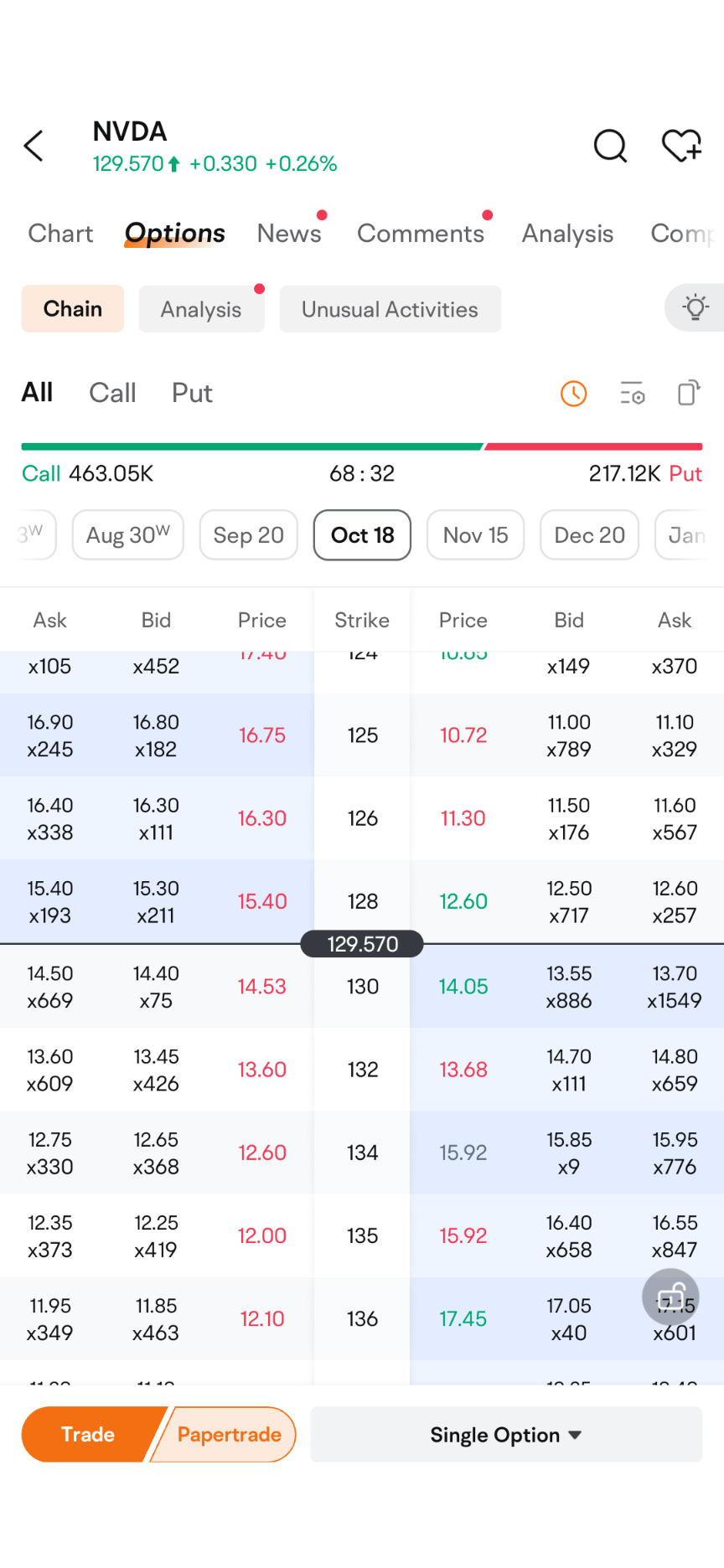The width and height of the screenshot is (724, 1568).
Task: Expand the Single Option strategy dropdown
Action: (x=506, y=1435)
